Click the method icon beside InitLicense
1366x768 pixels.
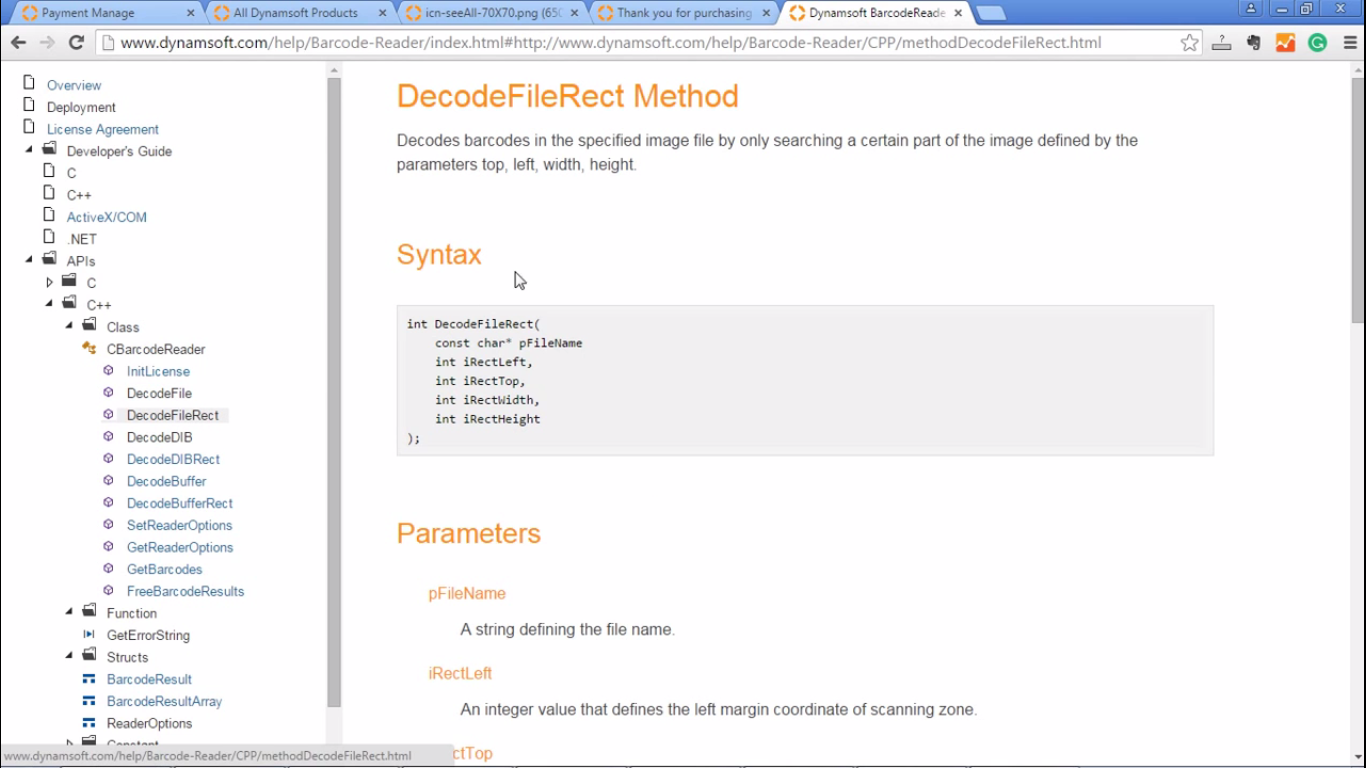point(109,370)
